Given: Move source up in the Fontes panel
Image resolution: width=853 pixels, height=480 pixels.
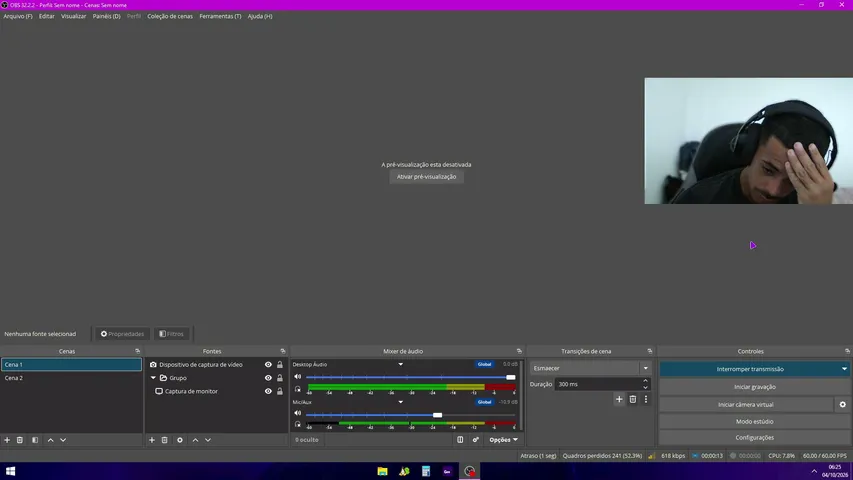Looking at the screenshot, I should (195, 440).
